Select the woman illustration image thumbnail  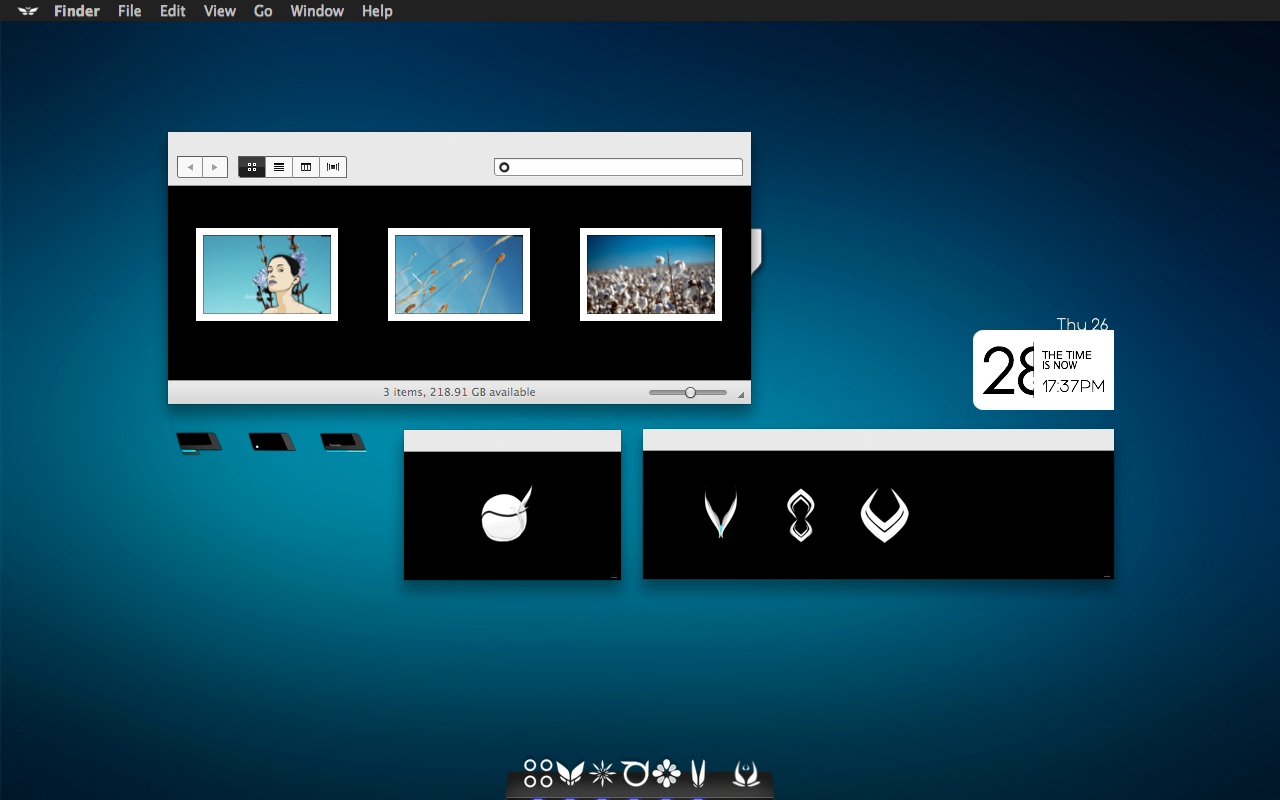[267, 274]
